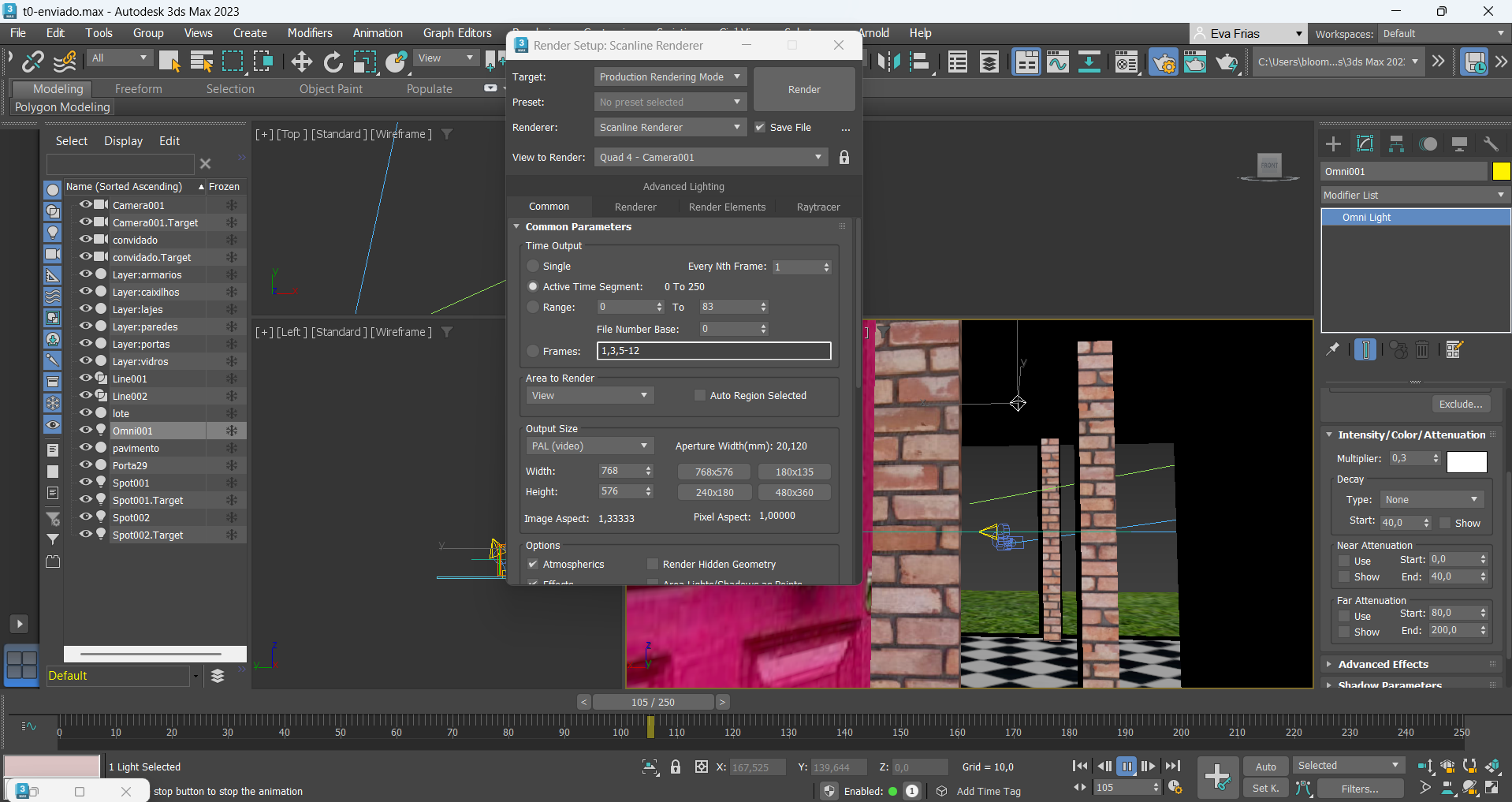The height and width of the screenshot is (802, 1512).
Task: Open the light color white swatch
Action: point(1466,462)
